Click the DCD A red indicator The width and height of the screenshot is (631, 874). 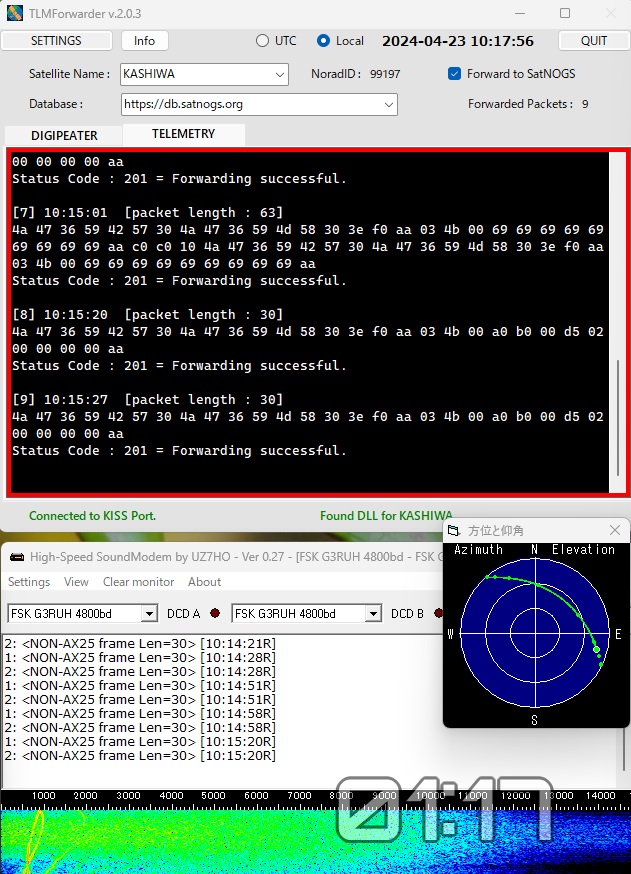coord(214,614)
